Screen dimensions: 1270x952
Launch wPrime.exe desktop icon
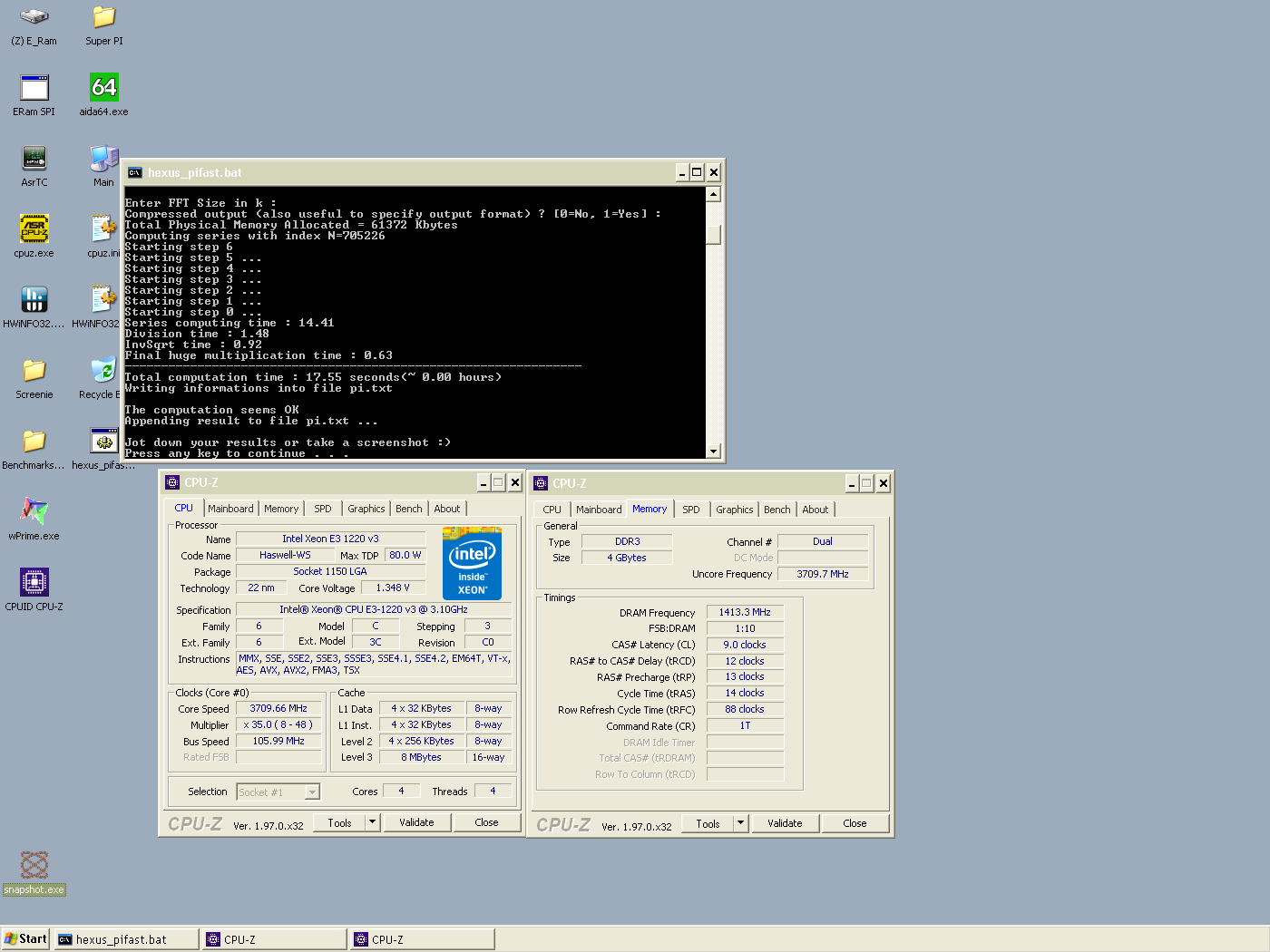(34, 511)
